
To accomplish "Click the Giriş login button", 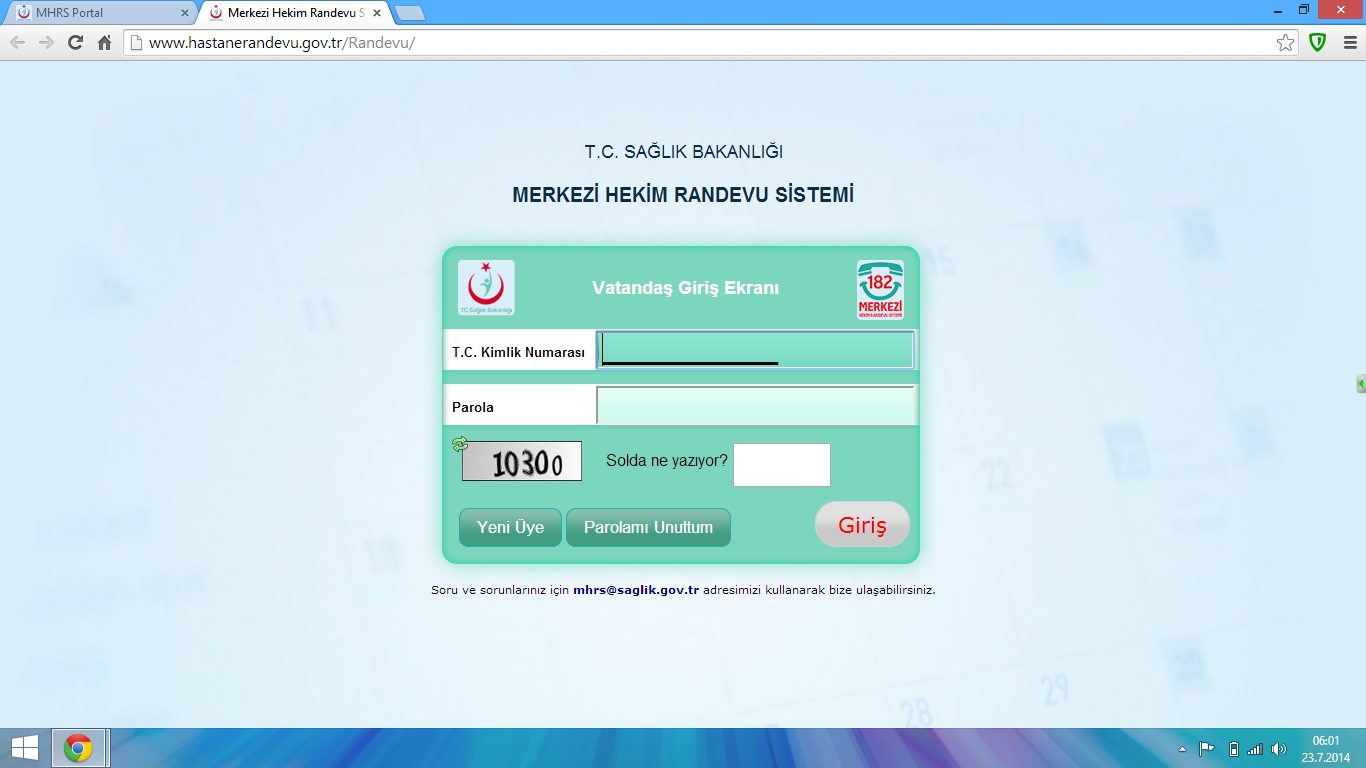I will 862,525.
